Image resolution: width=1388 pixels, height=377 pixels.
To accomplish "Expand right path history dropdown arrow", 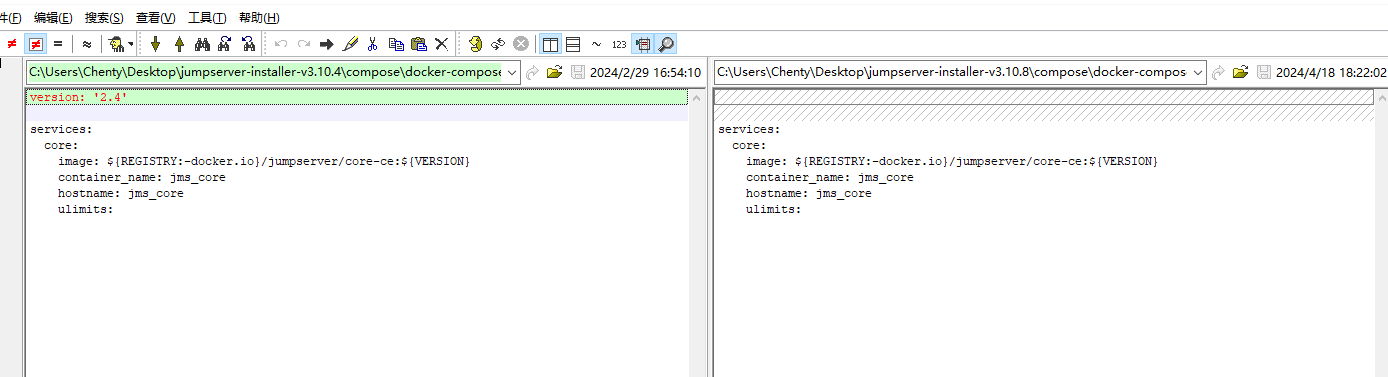I will coord(1197,72).
